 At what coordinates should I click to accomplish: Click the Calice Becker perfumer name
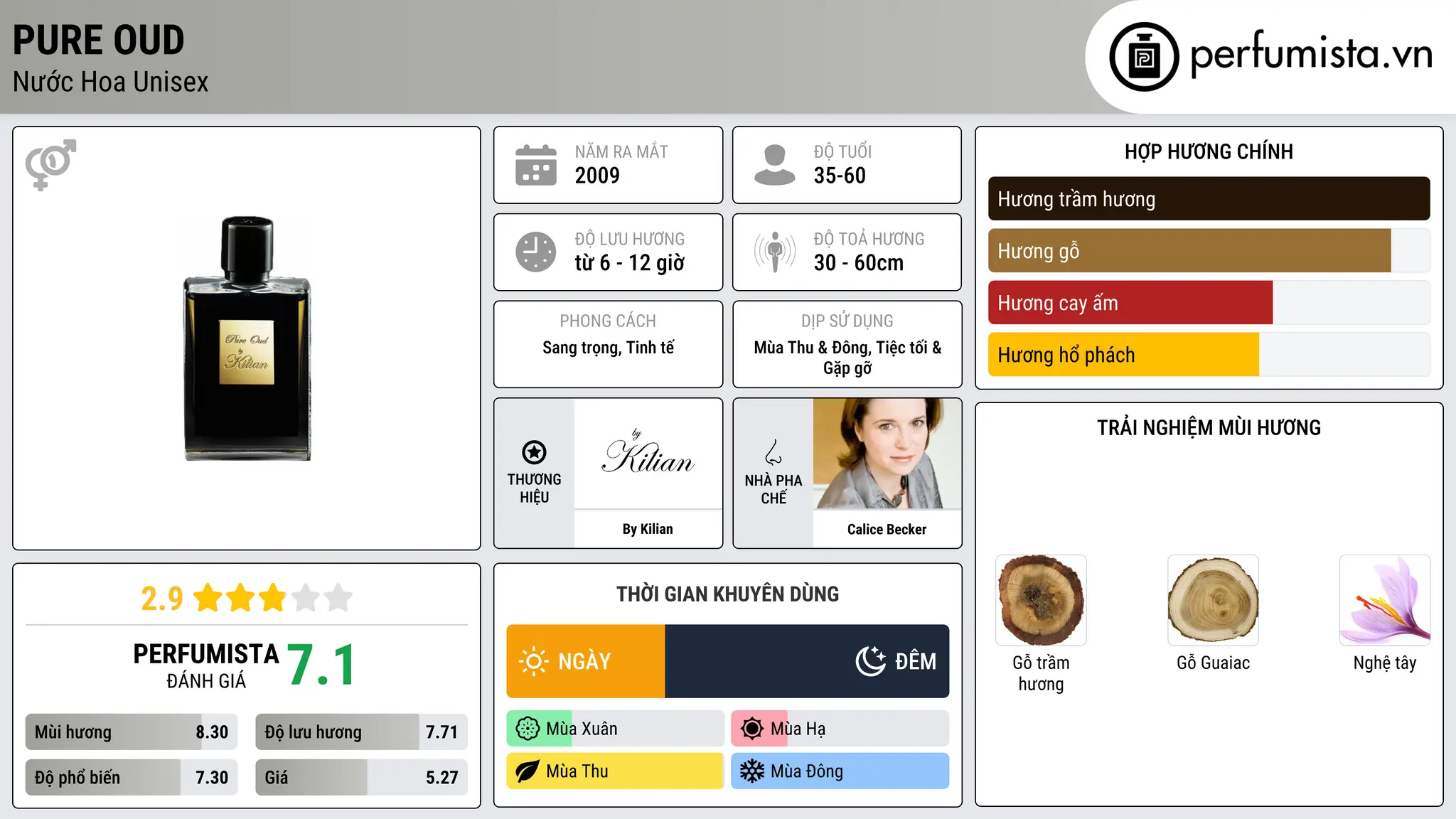click(x=887, y=530)
